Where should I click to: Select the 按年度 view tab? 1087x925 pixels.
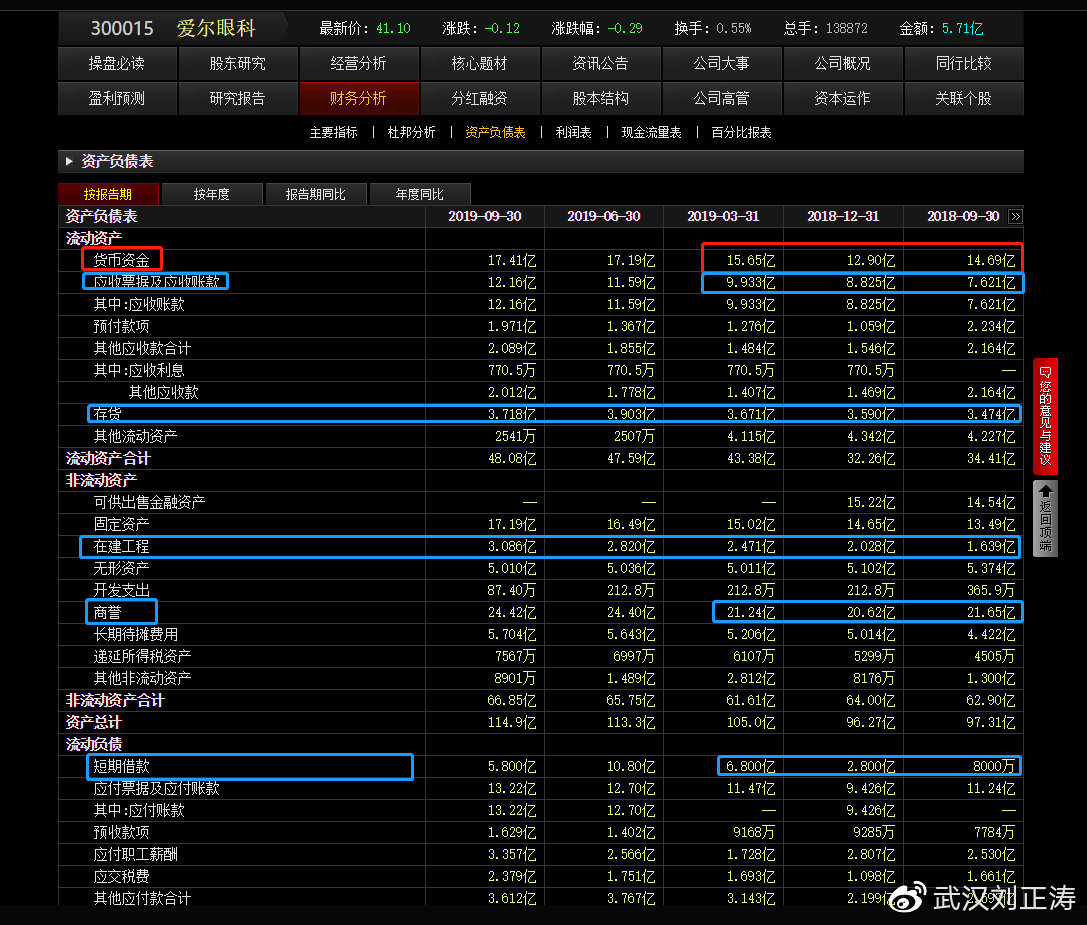(211, 194)
